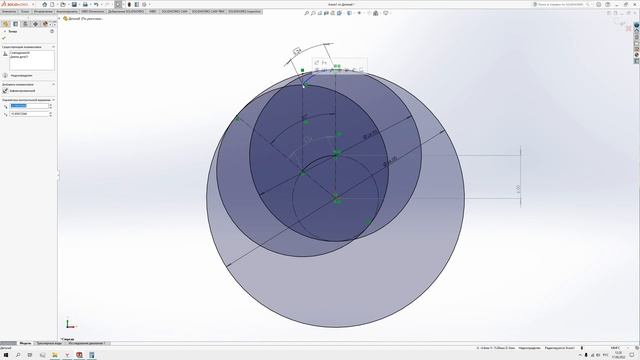Open dropdown arrow next to Select tool

(123, 4)
